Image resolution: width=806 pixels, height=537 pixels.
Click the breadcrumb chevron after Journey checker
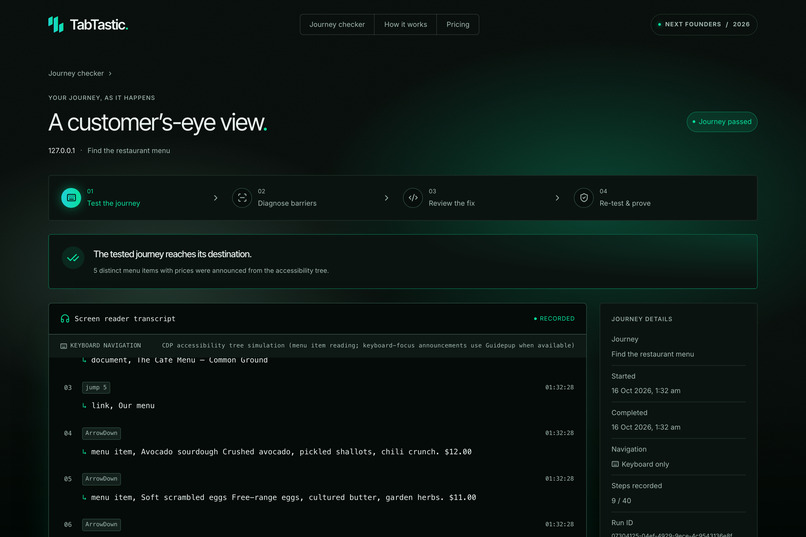(x=110, y=73)
